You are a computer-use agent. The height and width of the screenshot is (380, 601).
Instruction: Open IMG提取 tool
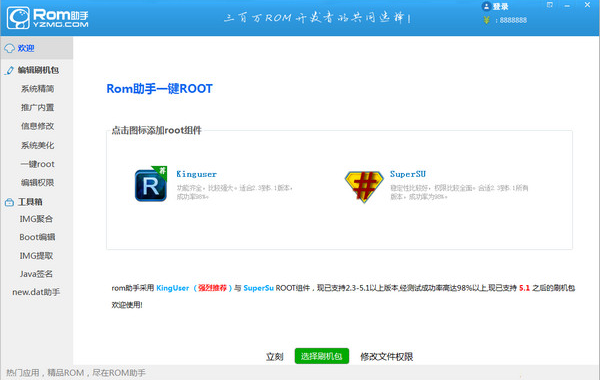click(x=36, y=256)
